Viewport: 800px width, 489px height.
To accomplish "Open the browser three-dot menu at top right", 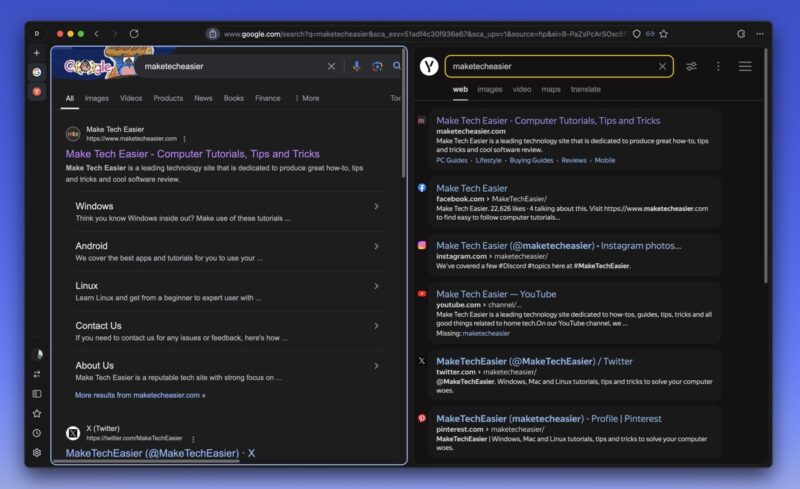I will coord(760,34).
